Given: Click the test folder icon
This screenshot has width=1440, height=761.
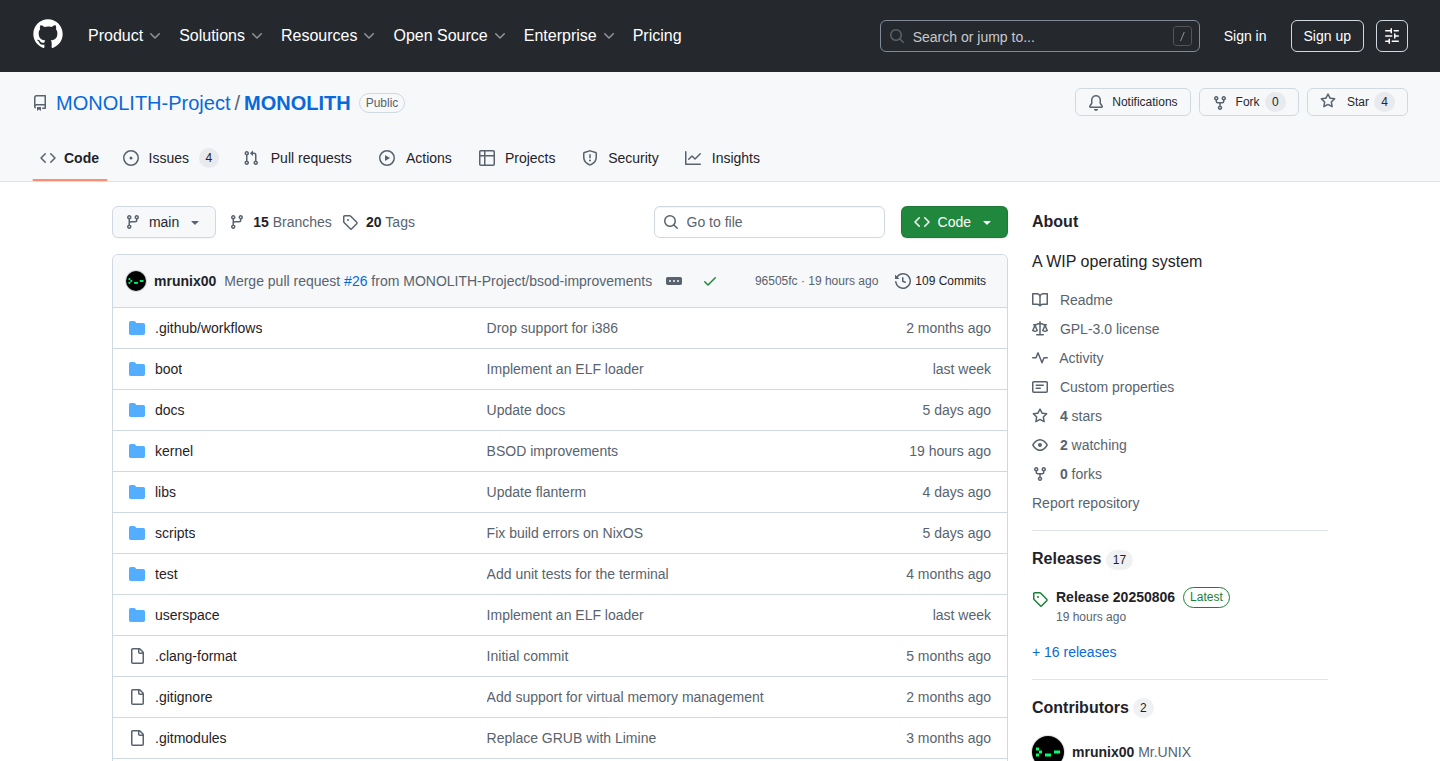Looking at the screenshot, I should pyautogui.click(x=137, y=574).
